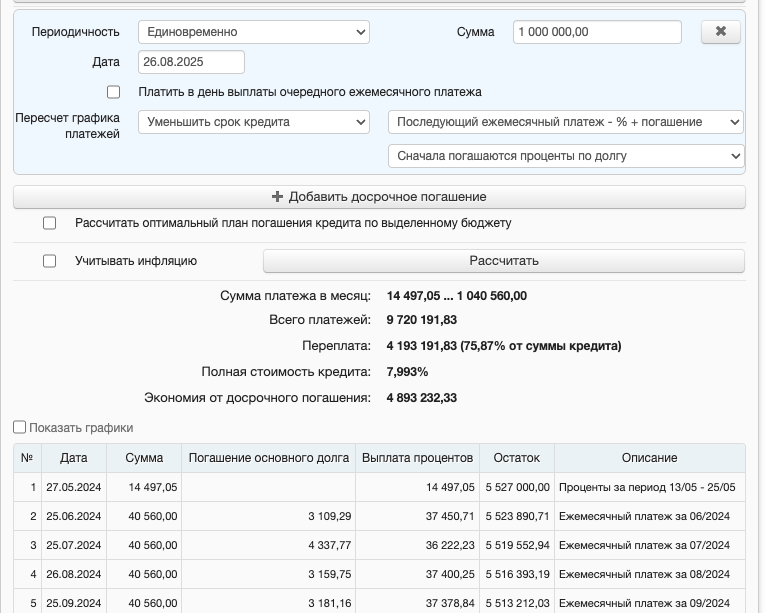The width and height of the screenshot is (777, 613).
Task: Click the № column header
Action: [x=27, y=458]
